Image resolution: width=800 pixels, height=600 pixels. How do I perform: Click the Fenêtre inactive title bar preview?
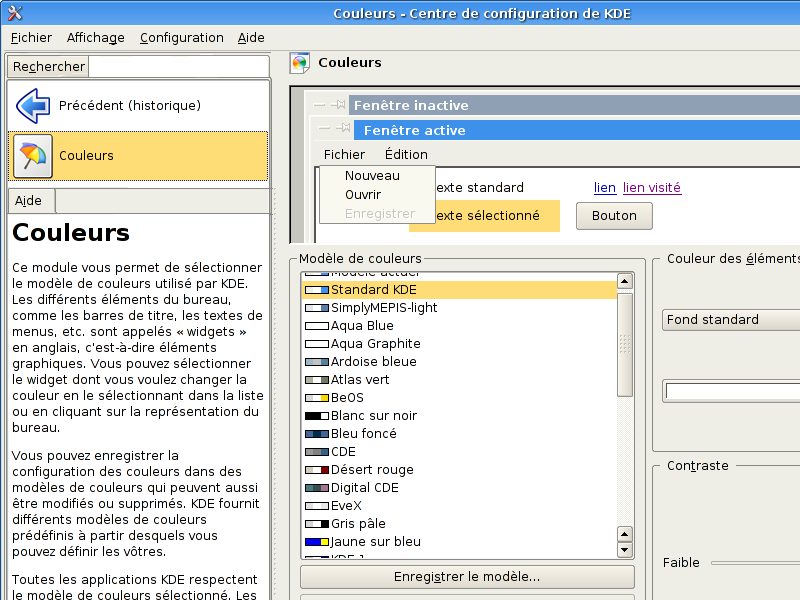click(x=574, y=106)
